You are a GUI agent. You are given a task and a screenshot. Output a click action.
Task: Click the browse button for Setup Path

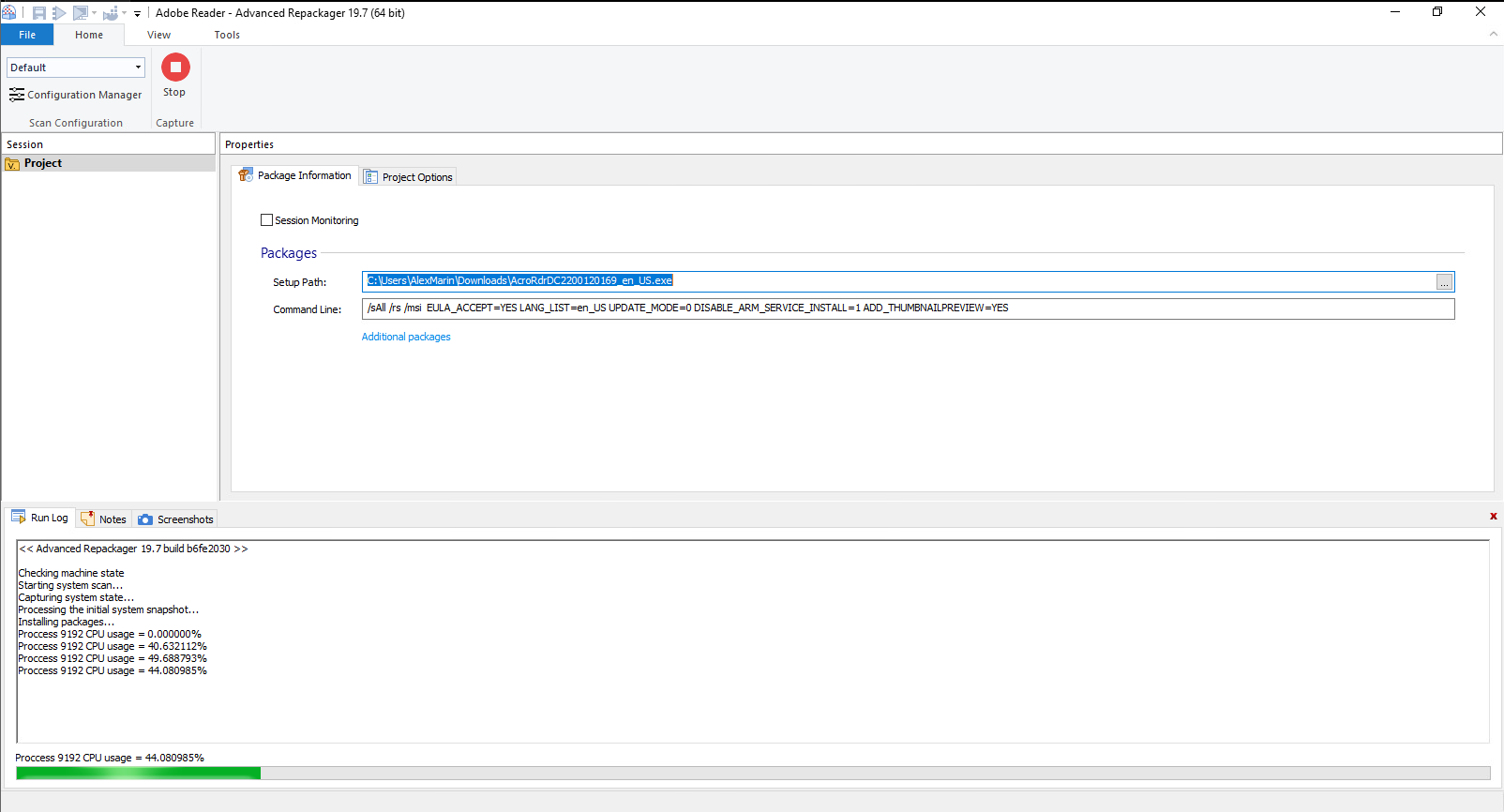(1445, 282)
